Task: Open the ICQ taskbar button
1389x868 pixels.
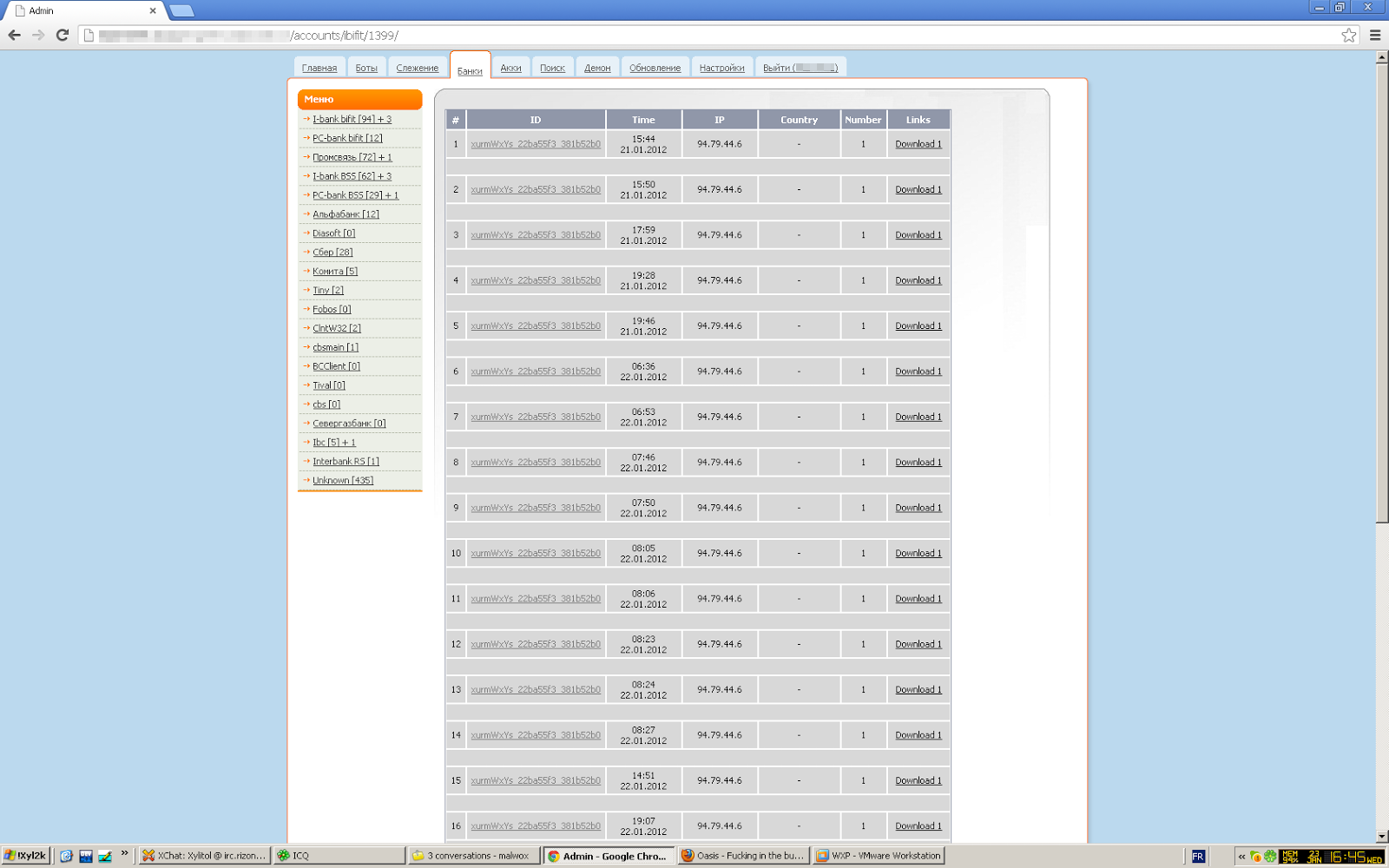Action: (339, 856)
